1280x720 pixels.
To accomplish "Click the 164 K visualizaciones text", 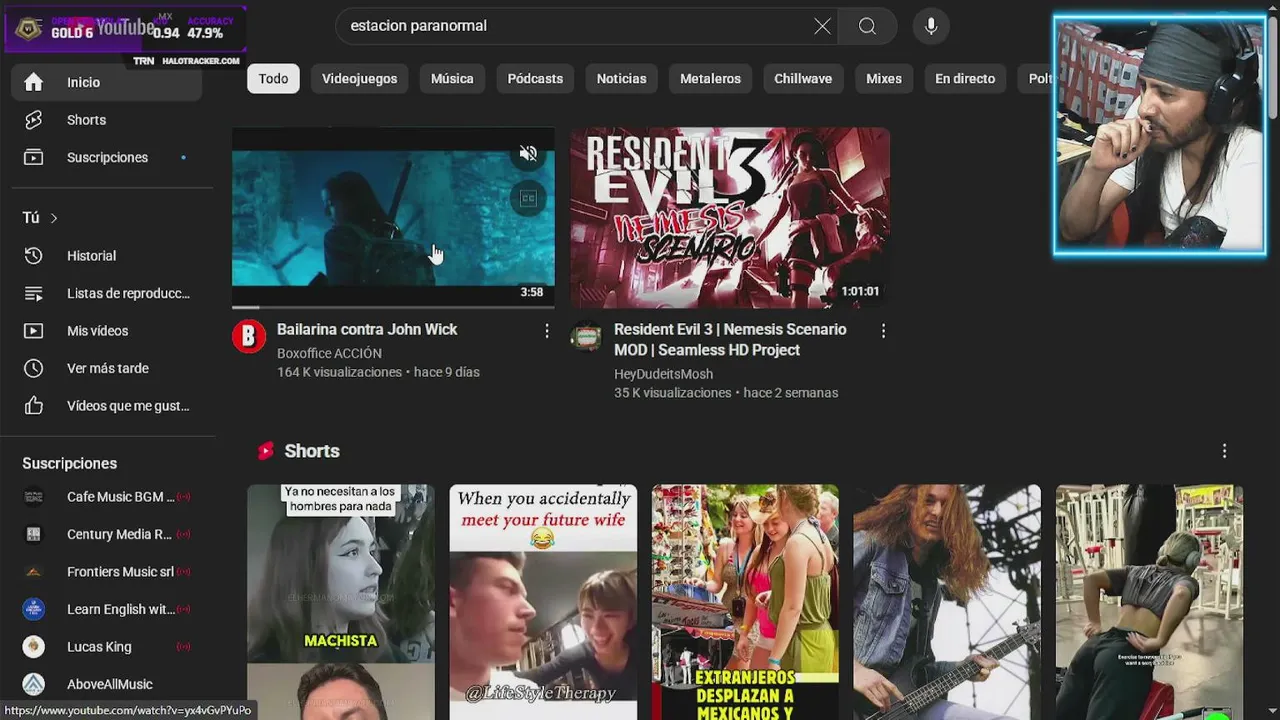I will click(339, 372).
